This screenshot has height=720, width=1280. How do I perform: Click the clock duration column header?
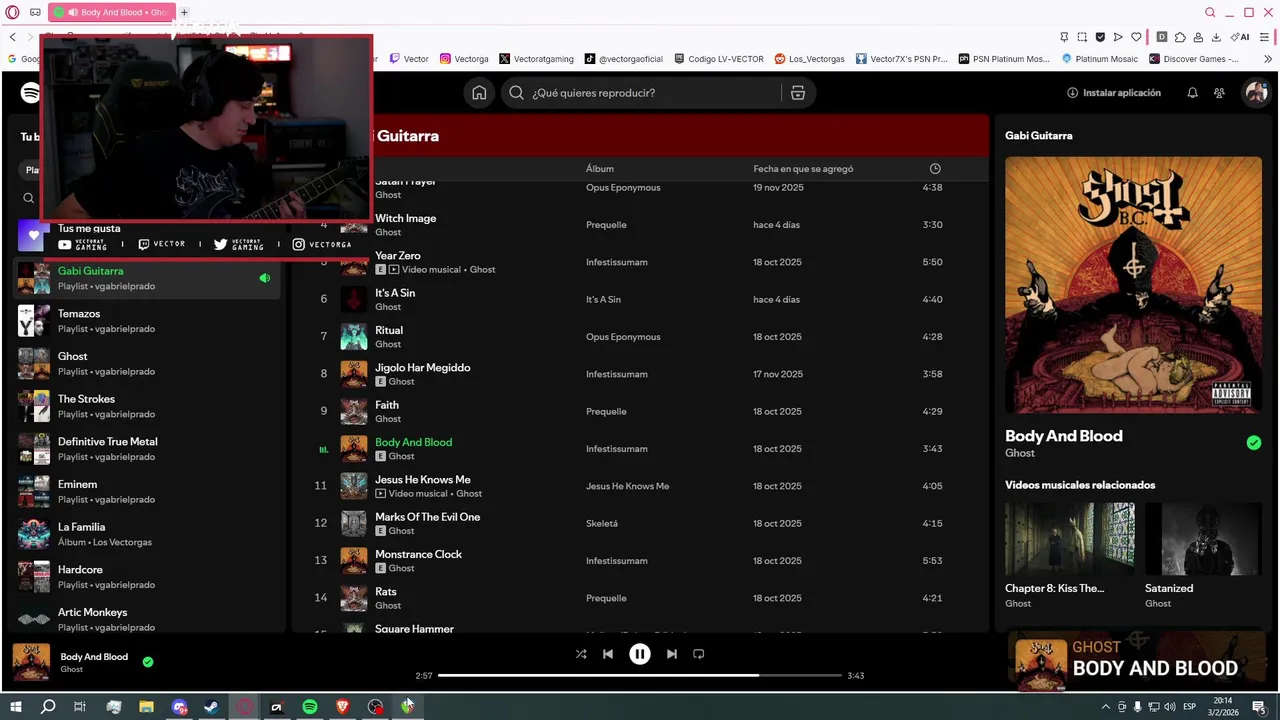pos(935,169)
